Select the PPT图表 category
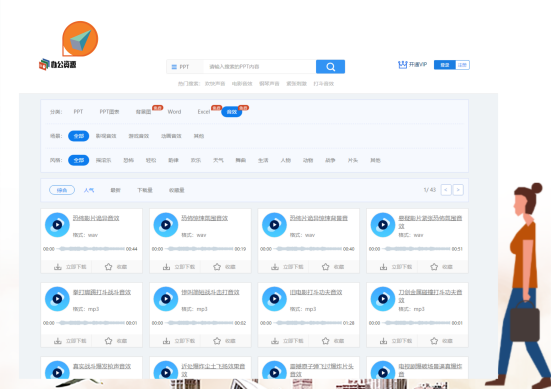 pyautogui.click(x=109, y=112)
